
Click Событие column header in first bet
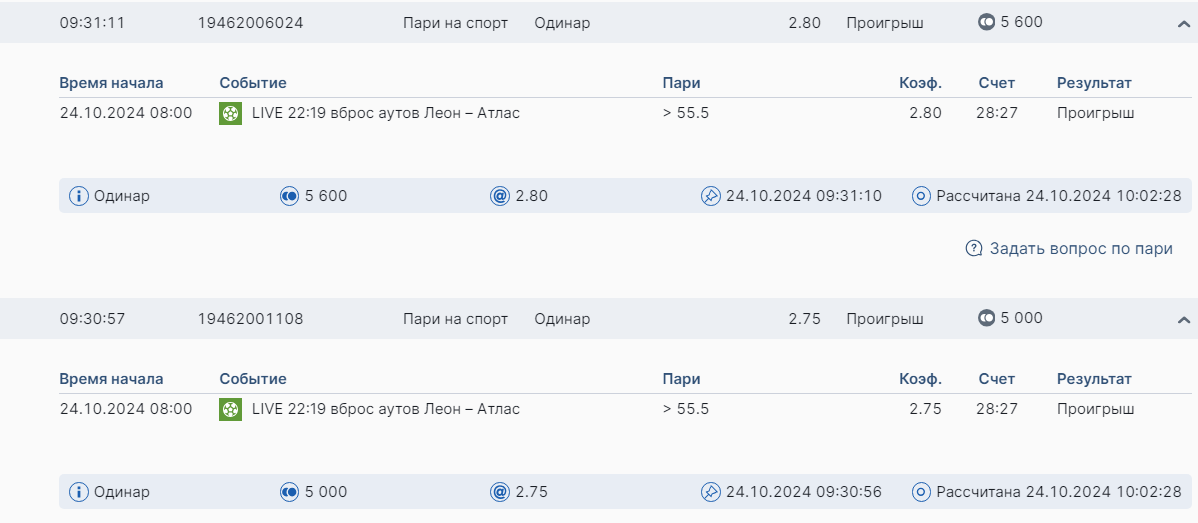[253, 83]
